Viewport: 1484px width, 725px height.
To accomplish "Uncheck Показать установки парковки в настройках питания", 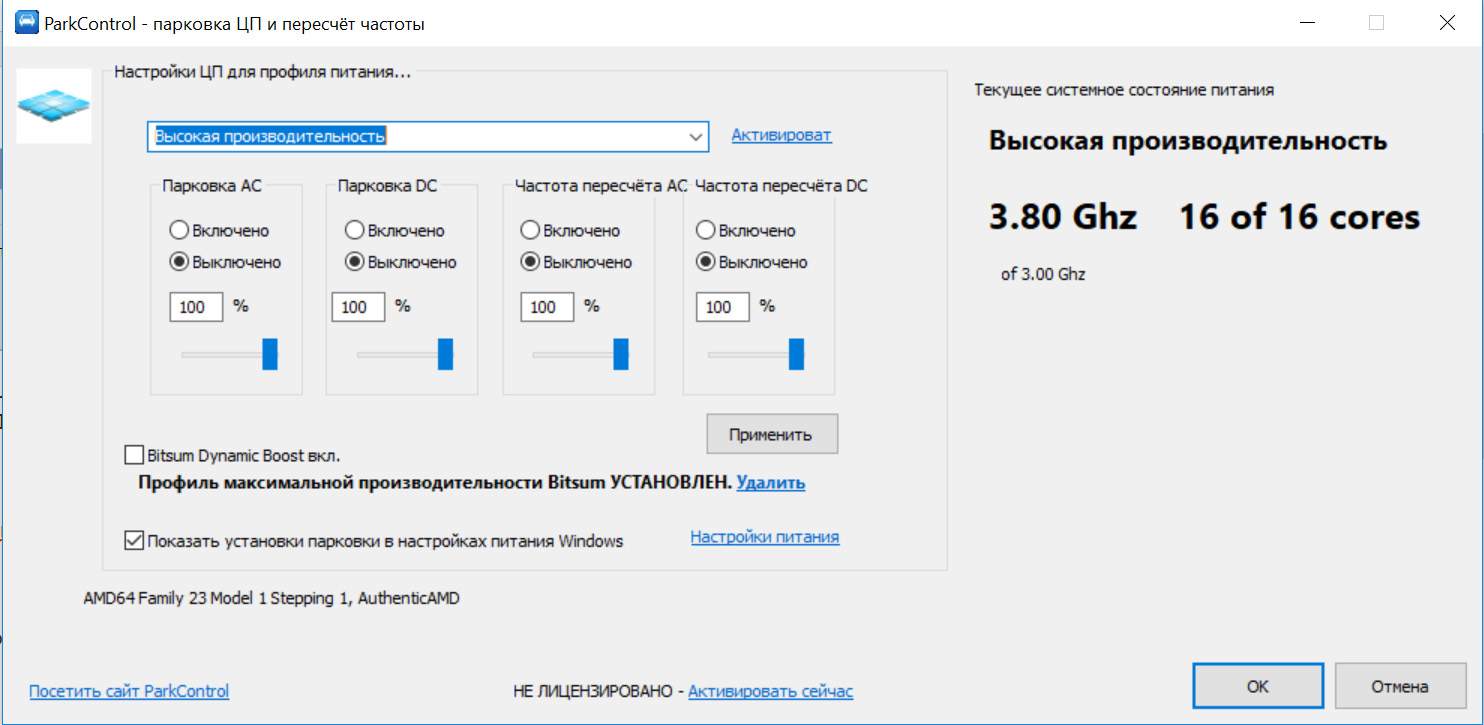I will [x=134, y=540].
